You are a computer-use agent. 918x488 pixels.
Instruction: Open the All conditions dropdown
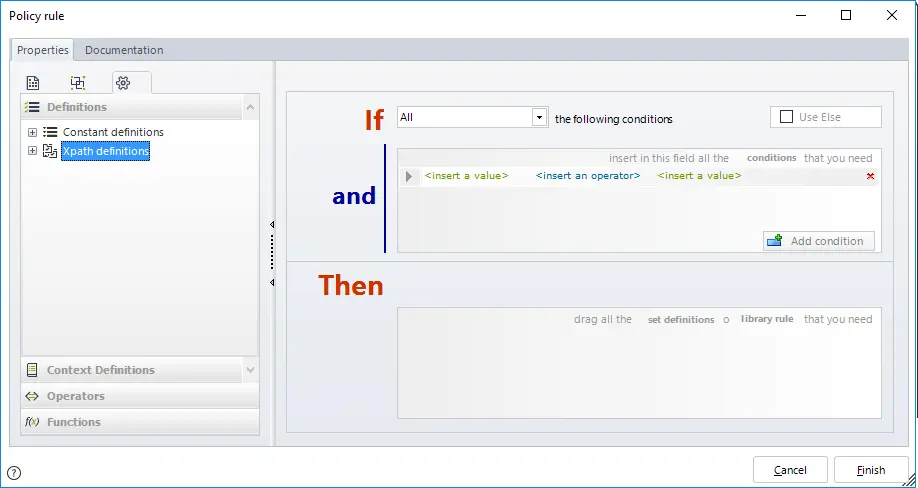click(539, 117)
